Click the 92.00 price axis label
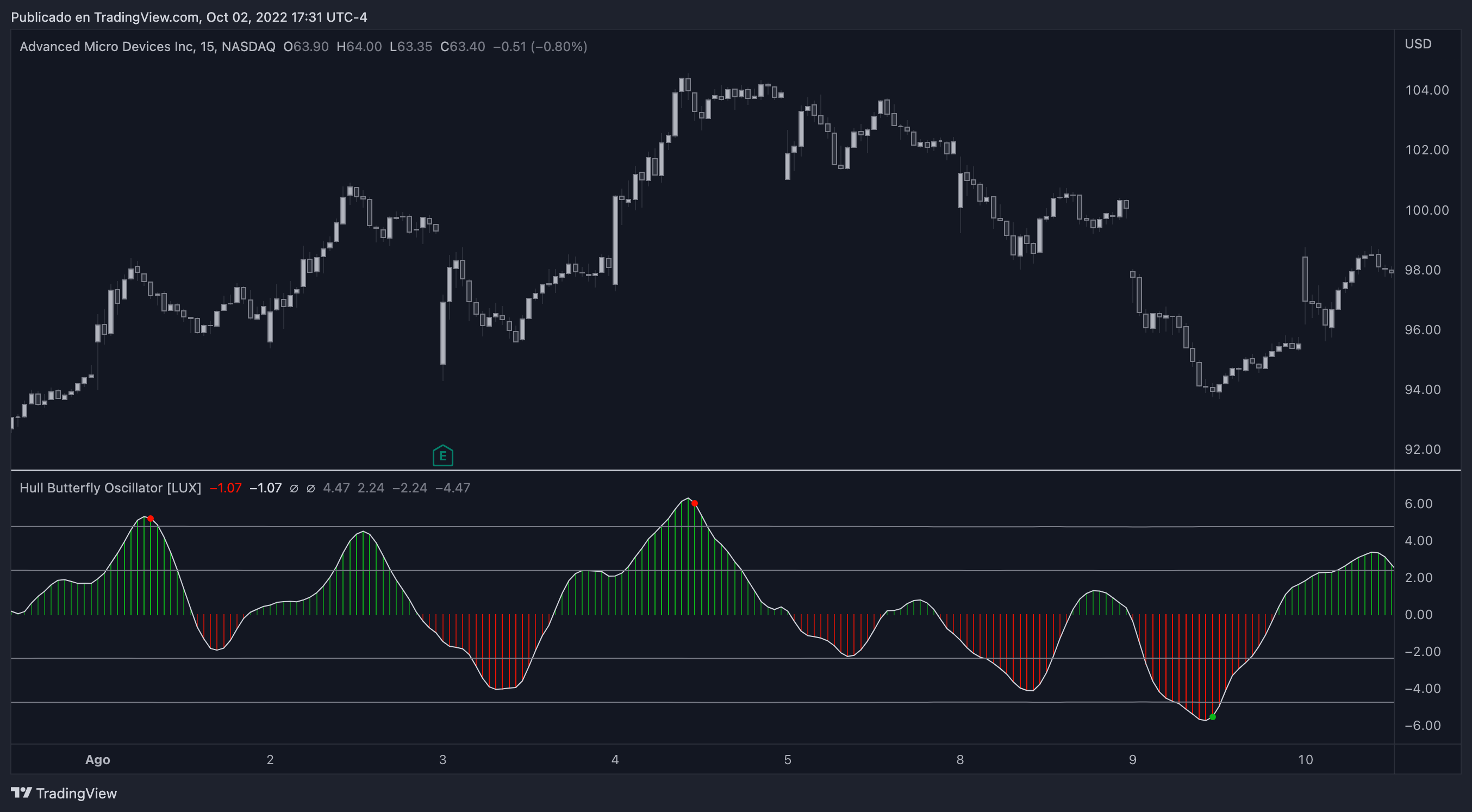1472x812 pixels. point(1423,449)
